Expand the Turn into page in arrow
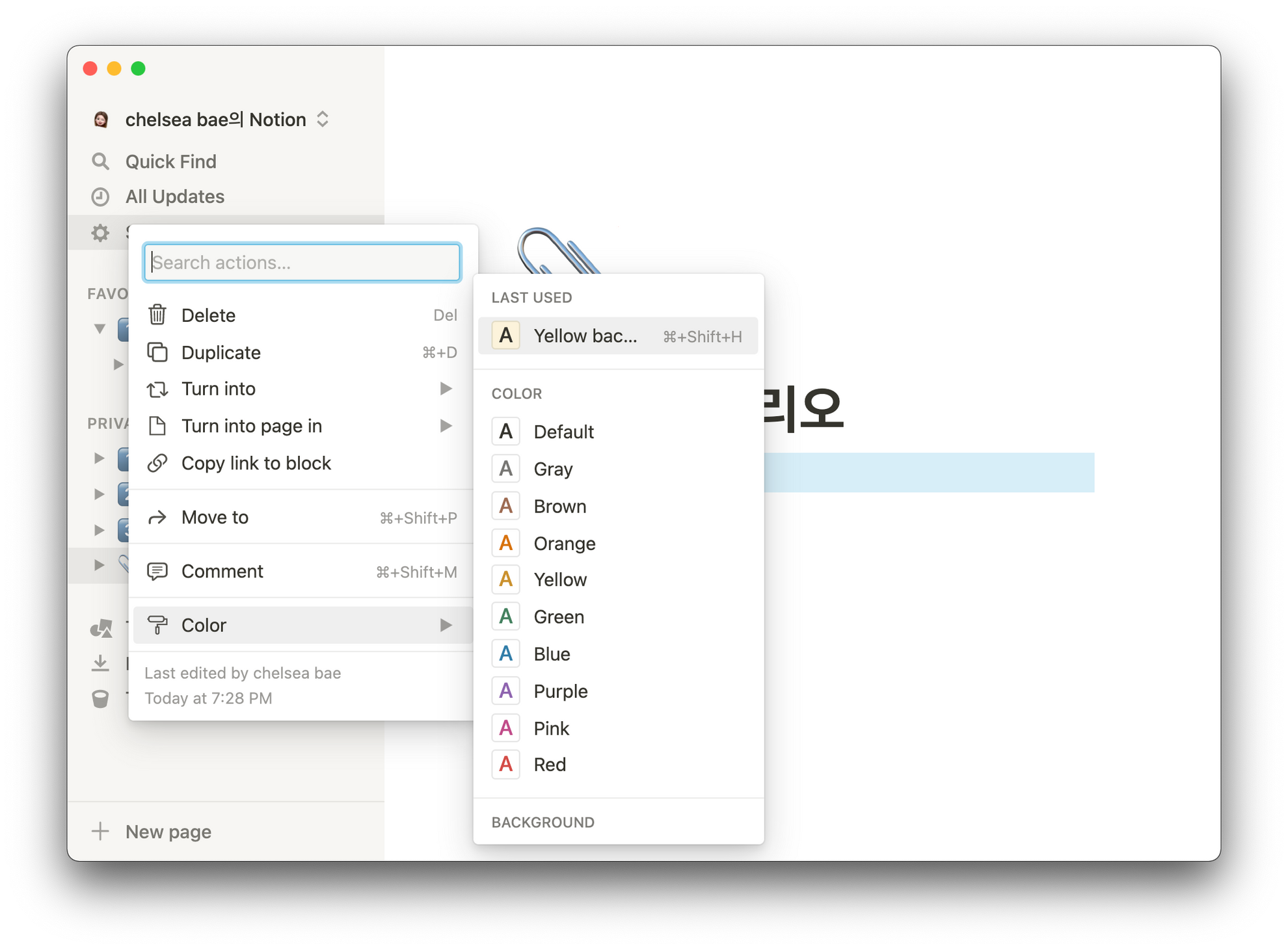This screenshot has width=1288, height=950. [446, 426]
